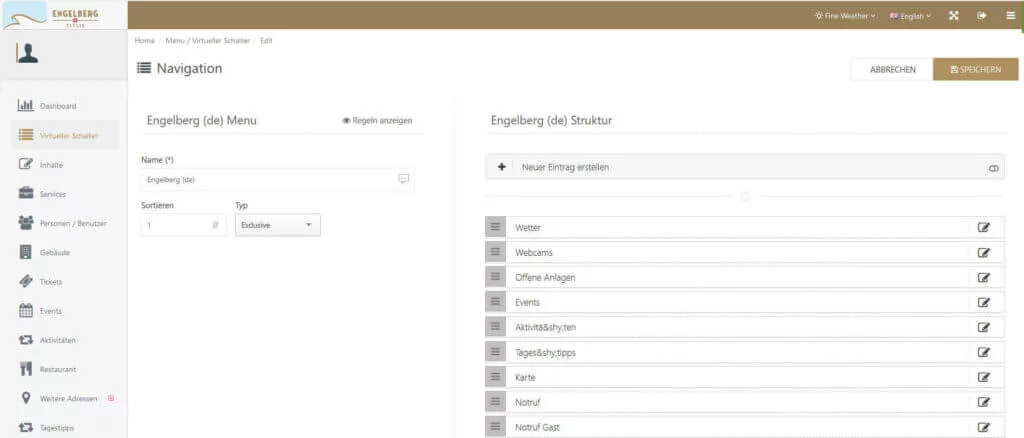Open the English language dropdown

click(x=909, y=16)
